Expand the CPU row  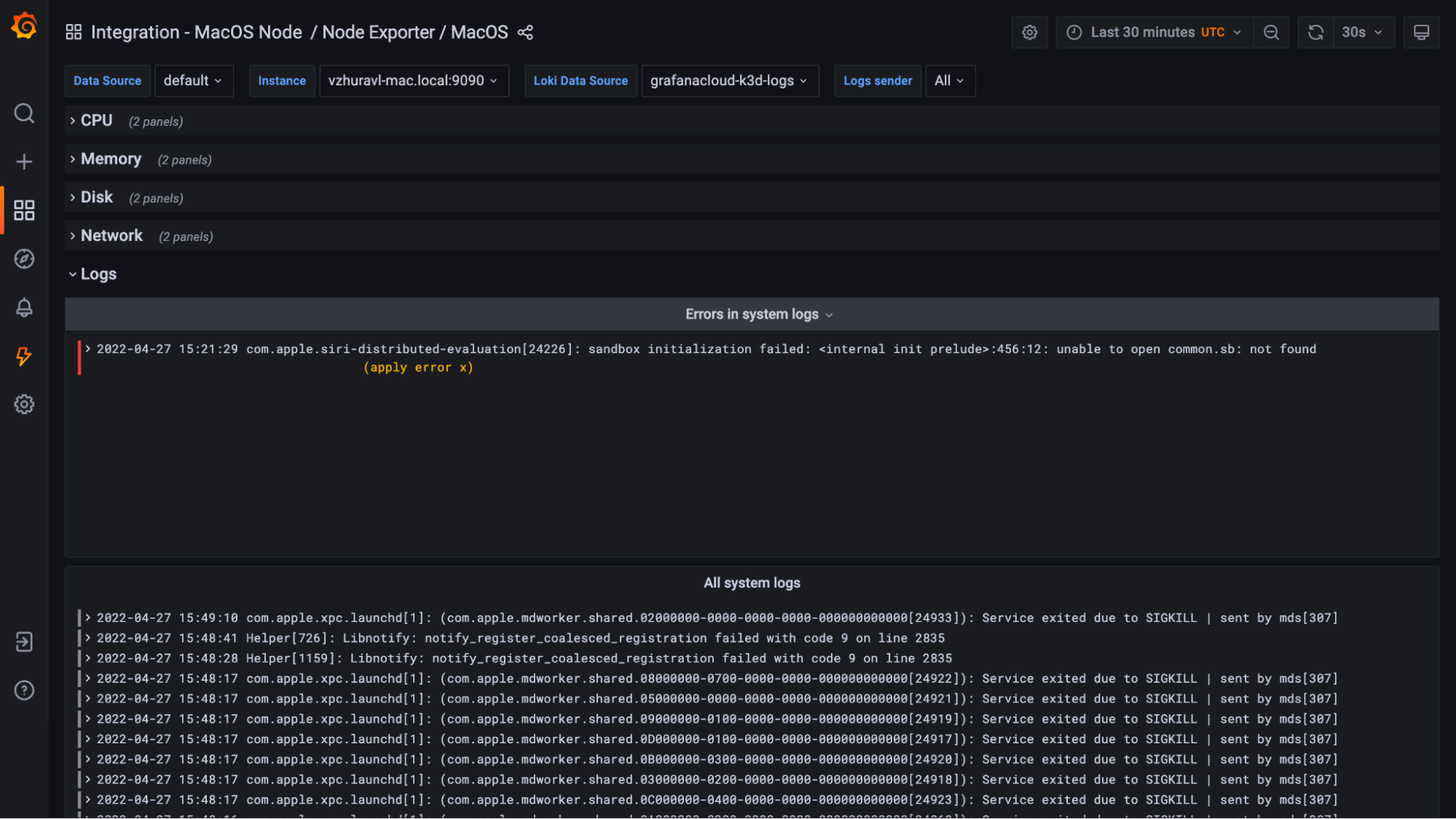[96, 121]
